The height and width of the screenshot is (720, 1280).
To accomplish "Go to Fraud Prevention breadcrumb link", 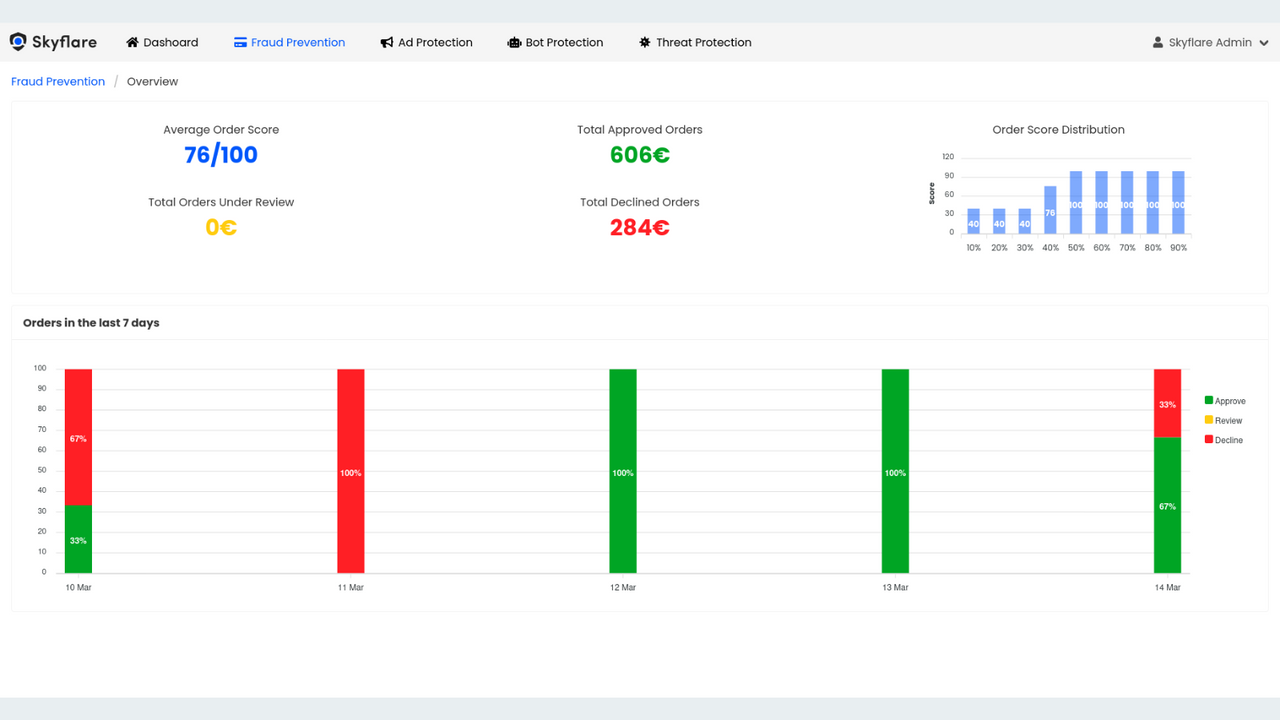I will pos(58,82).
